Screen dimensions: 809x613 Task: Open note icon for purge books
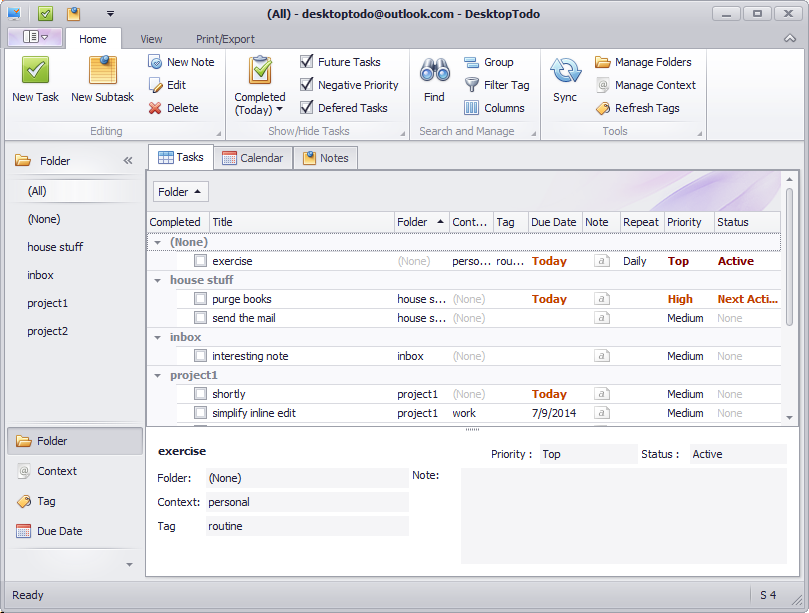point(601,299)
